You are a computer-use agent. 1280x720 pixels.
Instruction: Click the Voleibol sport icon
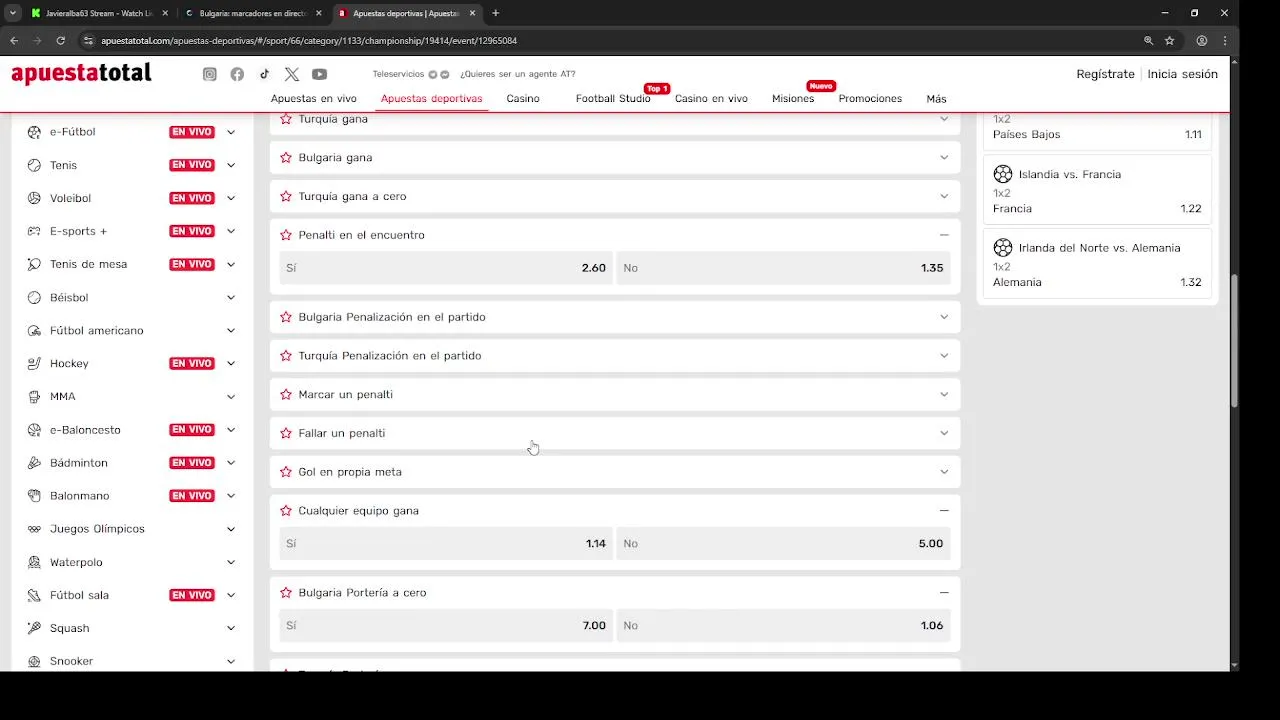pyautogui.click(x=34, y=198)
